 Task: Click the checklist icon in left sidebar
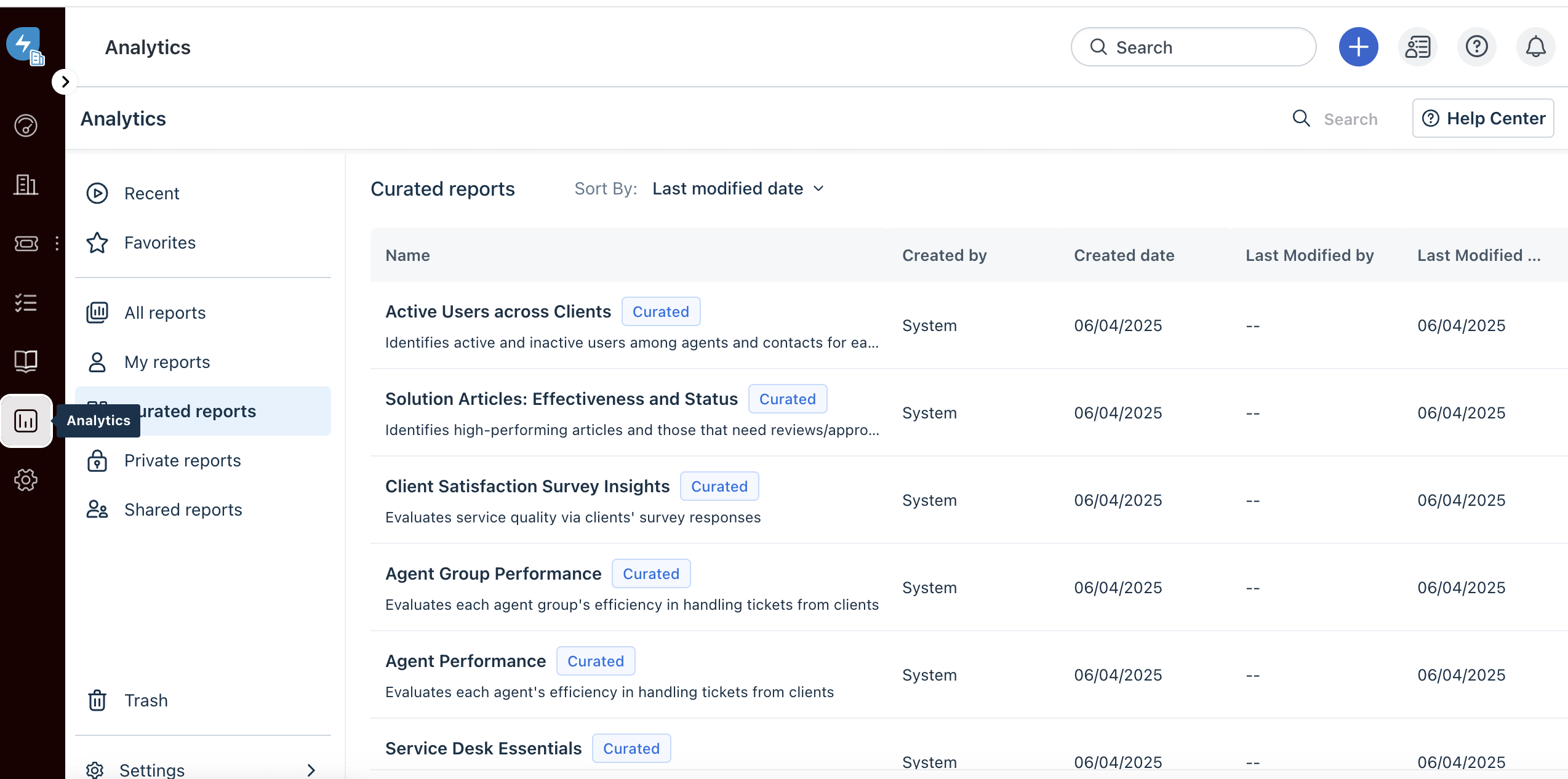tap(26, 303)
